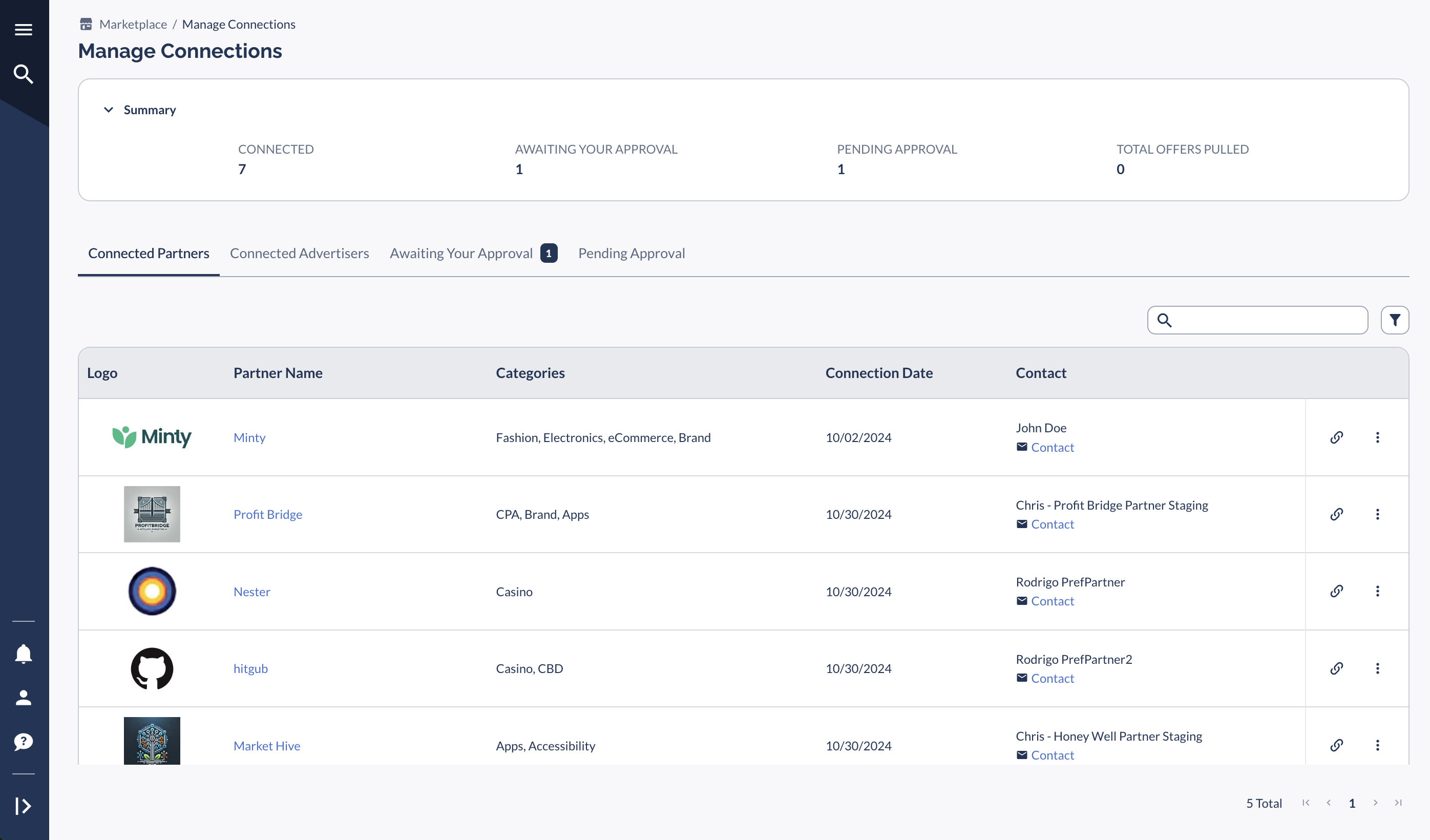The image size is (1430, 840).
Task: Open the Nester partner link
Action: (x=252, y=592)
